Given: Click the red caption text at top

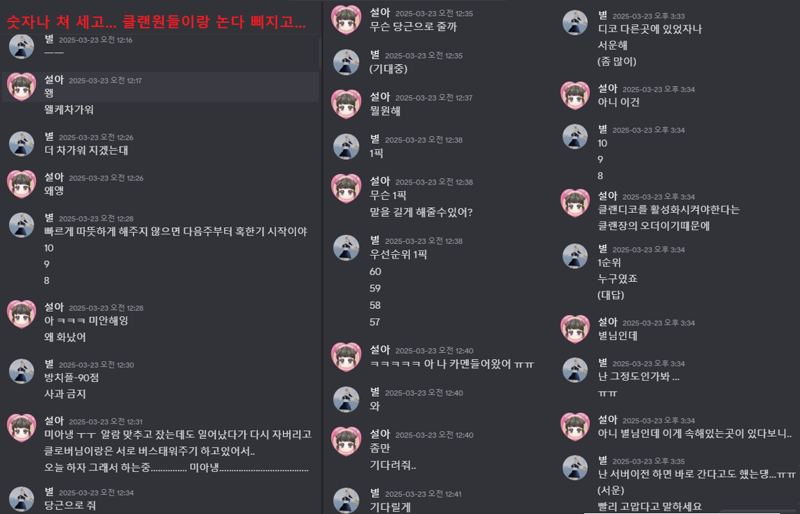Looking at the screenshot, I should (156, 22).
